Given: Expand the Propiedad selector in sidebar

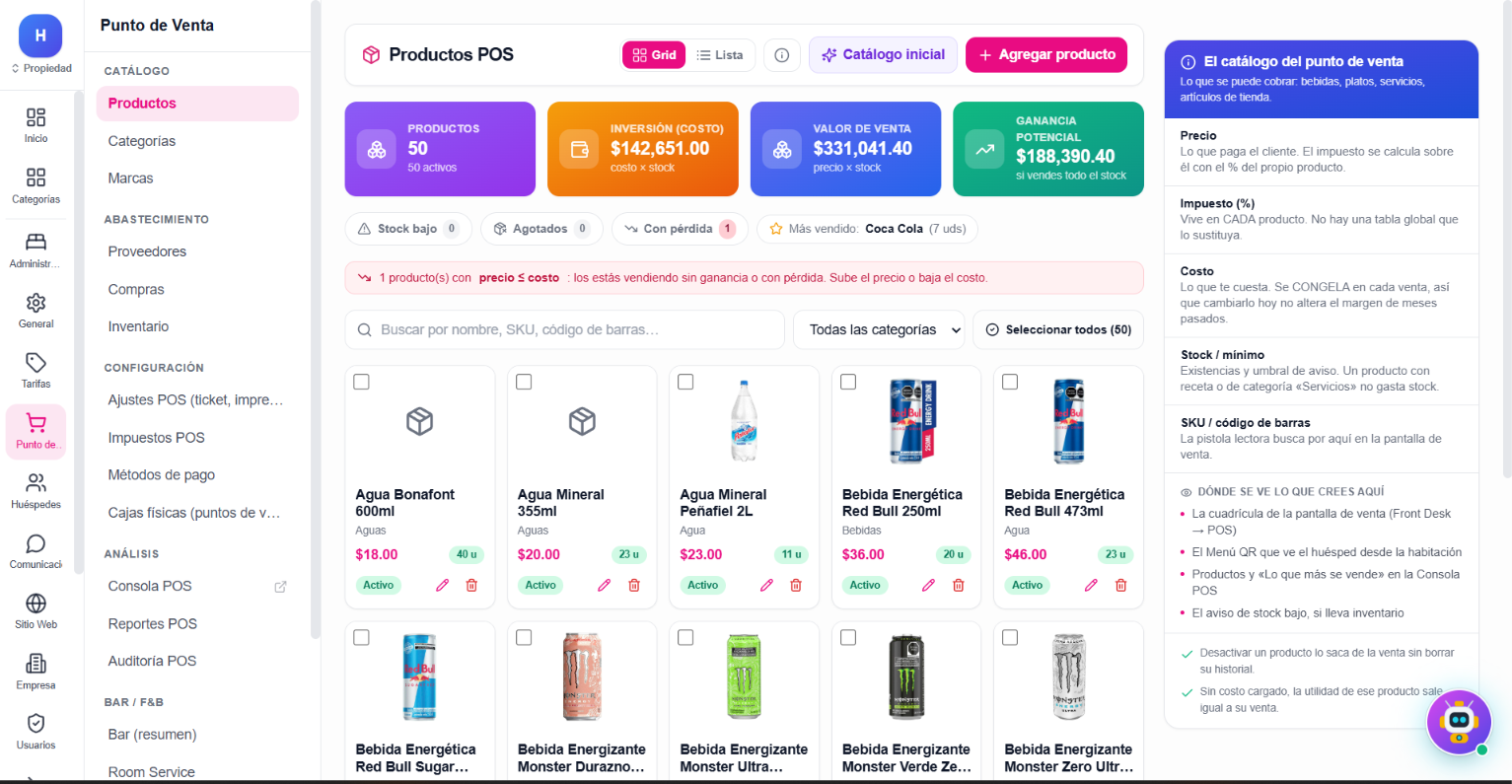Looking at the screenshot, I should tap(41, 68).
